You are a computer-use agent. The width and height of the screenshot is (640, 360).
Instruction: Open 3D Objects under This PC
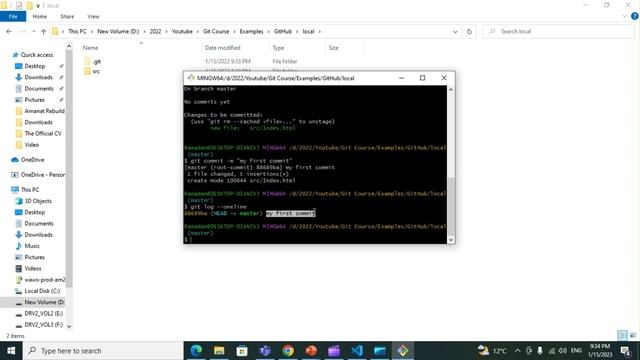pyautogui.click(x=38, y=201)
